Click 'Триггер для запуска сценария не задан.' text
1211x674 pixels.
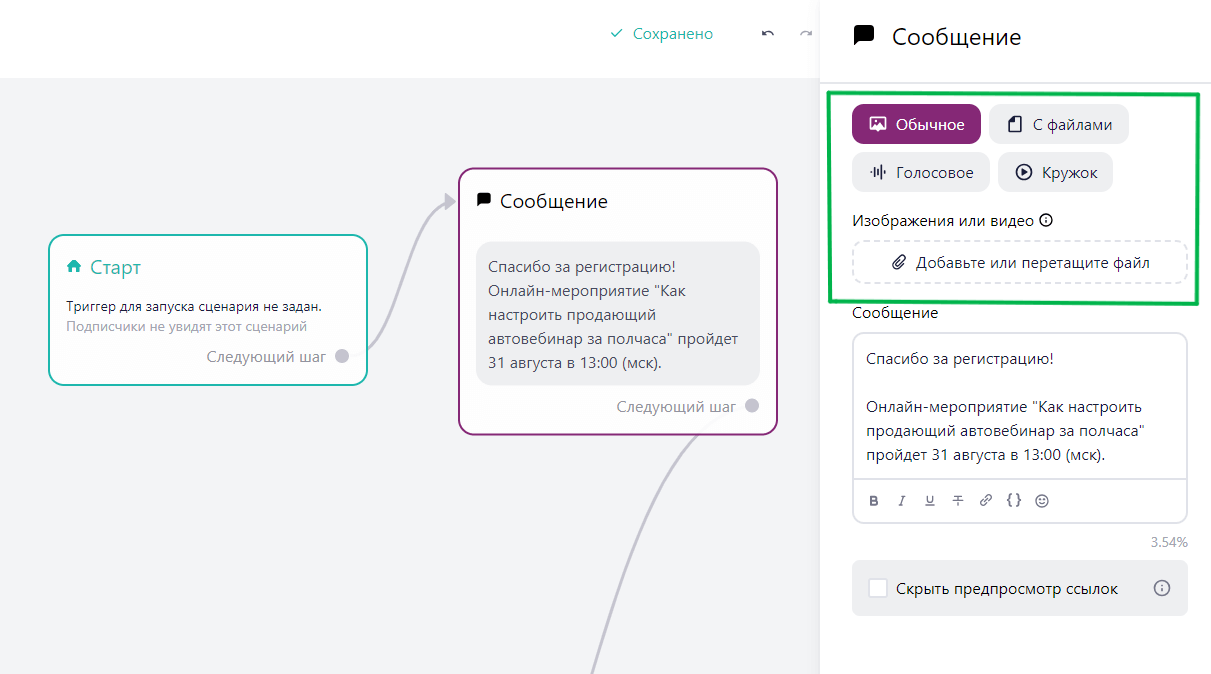[x=194, y=307]
